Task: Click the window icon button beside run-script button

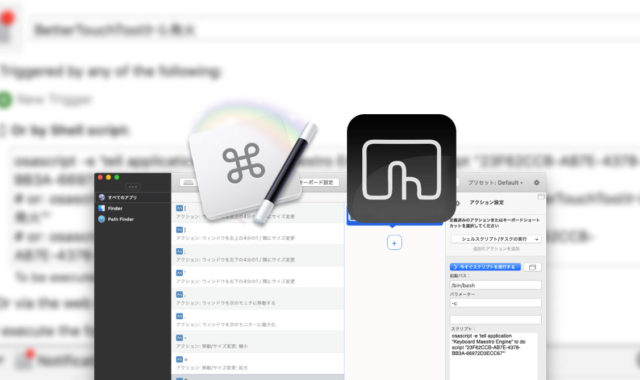Action: [x=532, y=267]
